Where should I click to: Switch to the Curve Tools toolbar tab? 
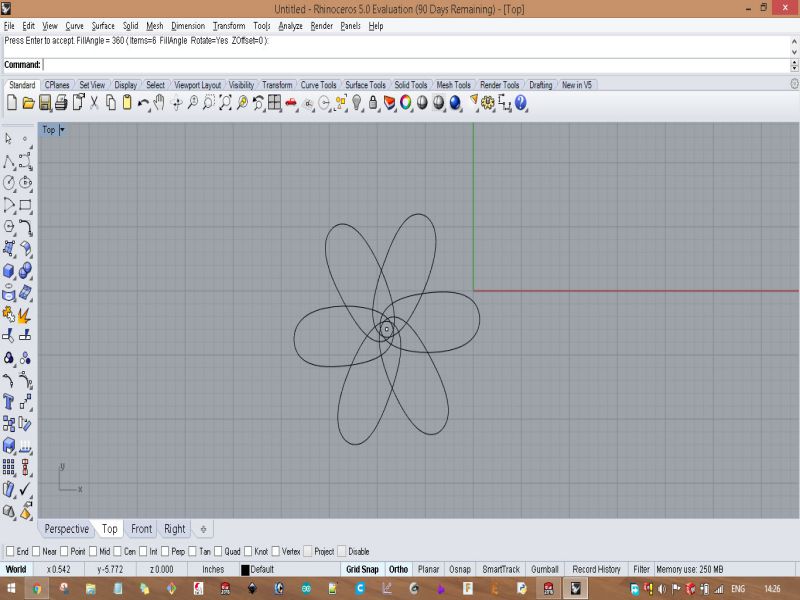coord(318,85)
